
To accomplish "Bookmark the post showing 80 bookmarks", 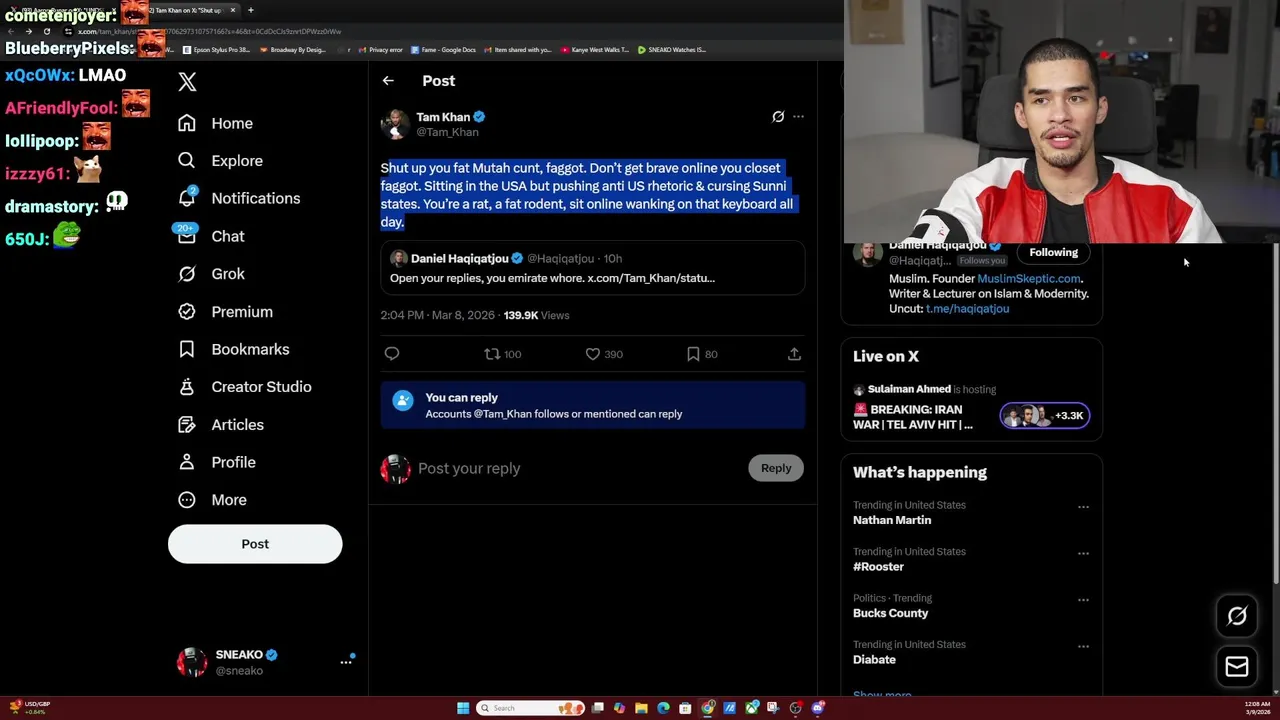I will [702, 354].
